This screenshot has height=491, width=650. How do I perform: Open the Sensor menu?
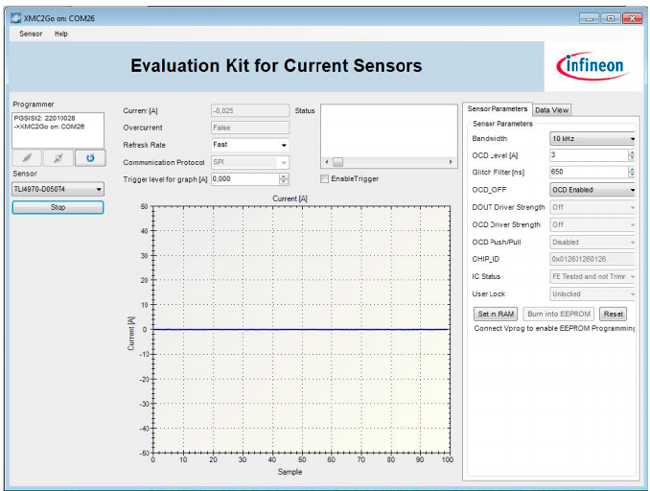pos(30,34)
